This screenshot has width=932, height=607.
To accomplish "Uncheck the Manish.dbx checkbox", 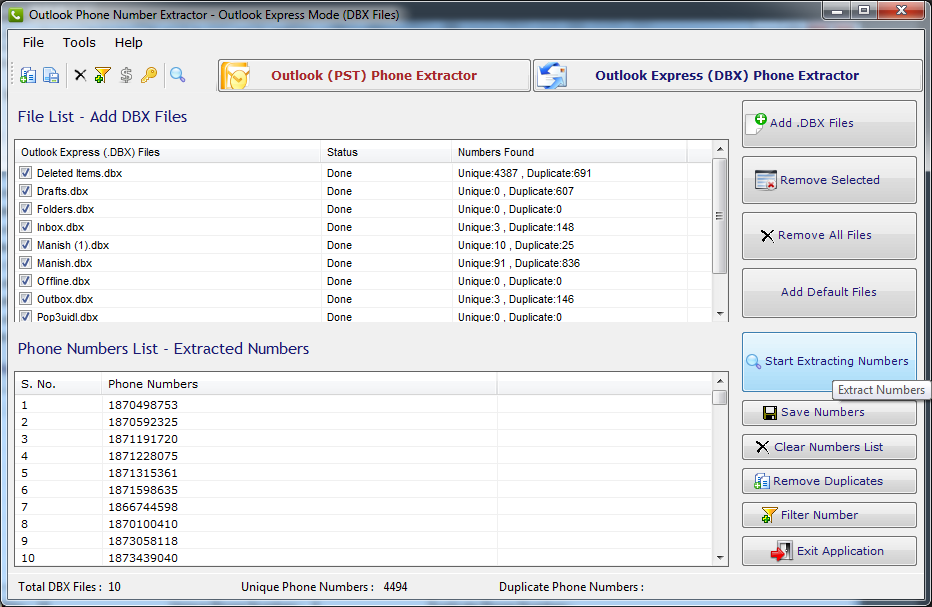I will click(x=26, y=263).
